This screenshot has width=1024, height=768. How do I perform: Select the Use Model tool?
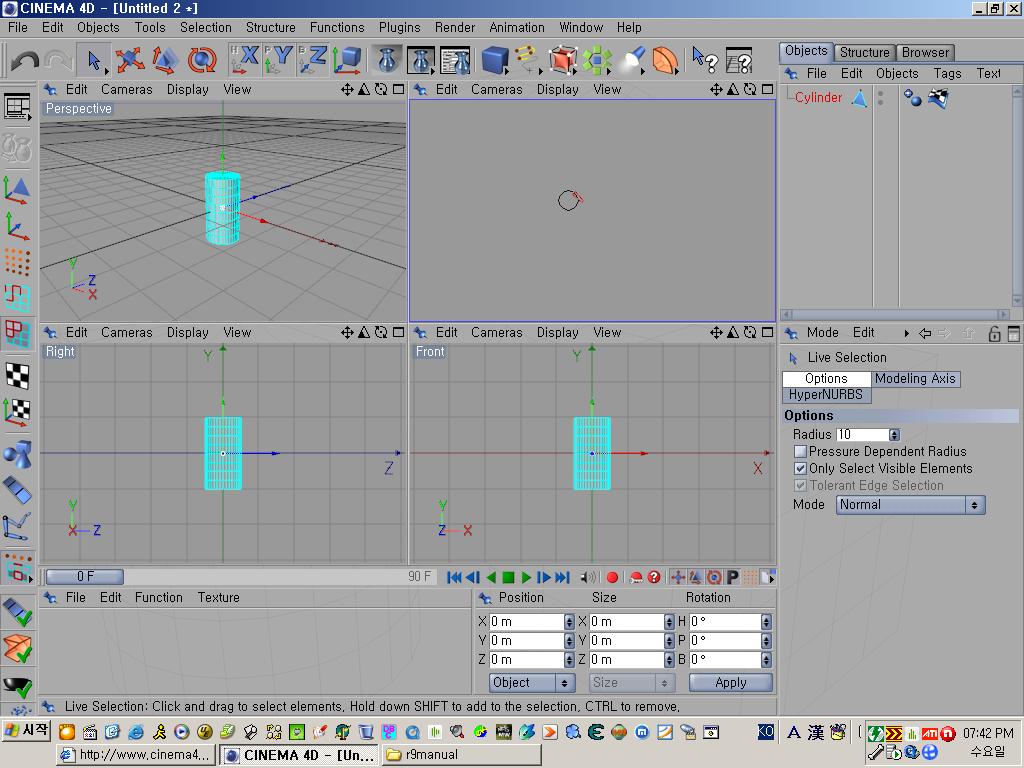coord(17,189)
